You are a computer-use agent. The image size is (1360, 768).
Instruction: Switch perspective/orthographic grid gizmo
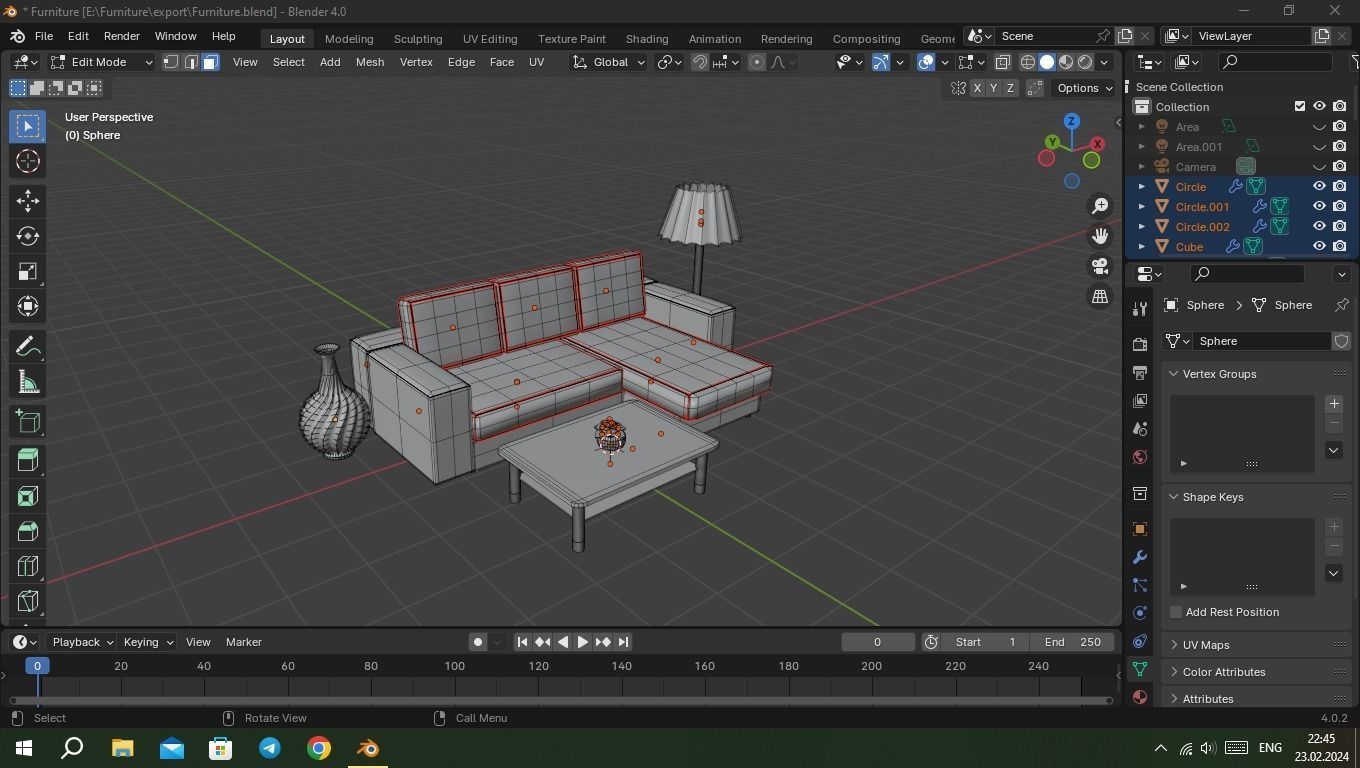(1100, 296)
